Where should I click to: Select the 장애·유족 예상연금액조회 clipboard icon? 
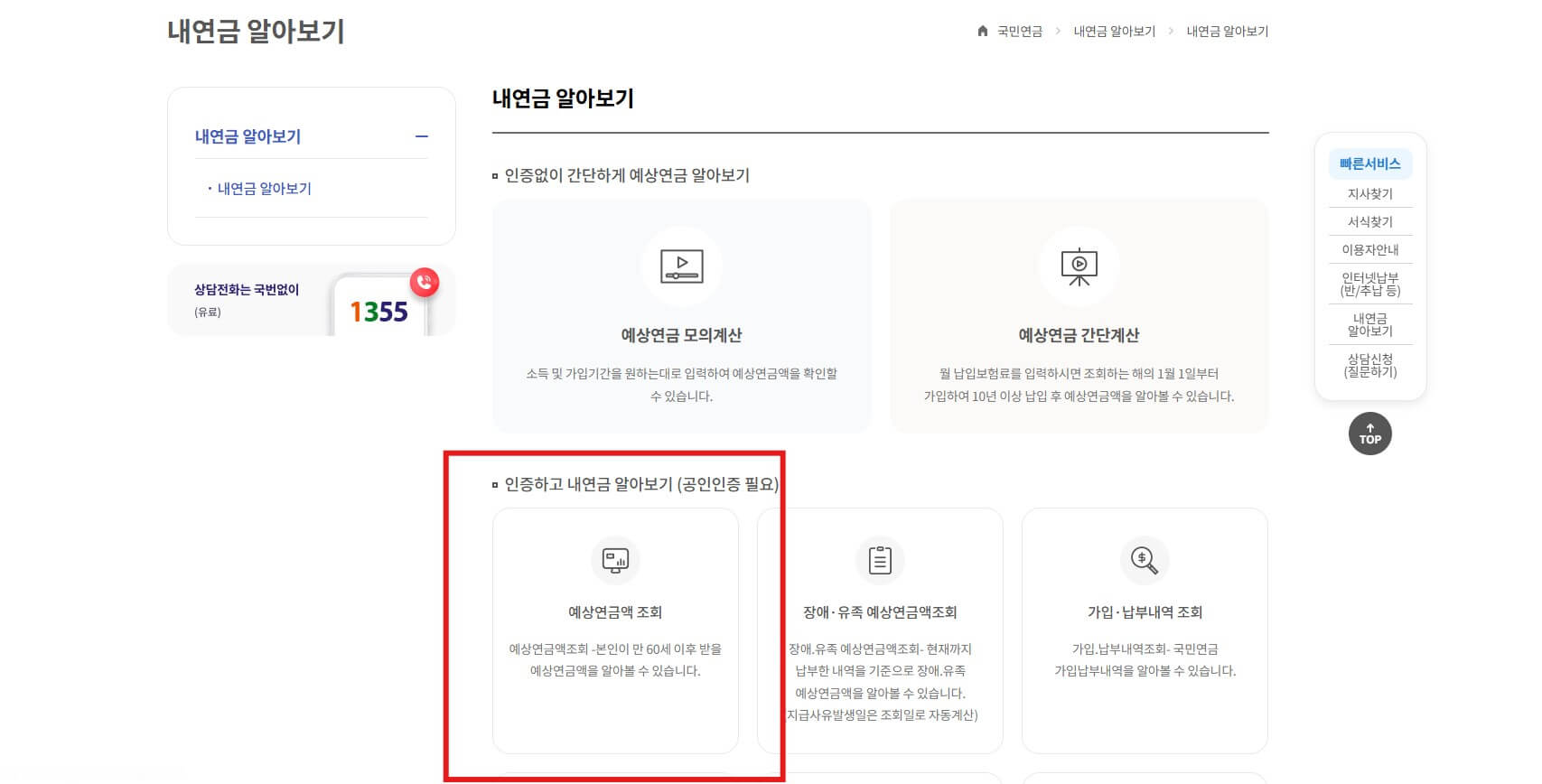tap(880, 560)
